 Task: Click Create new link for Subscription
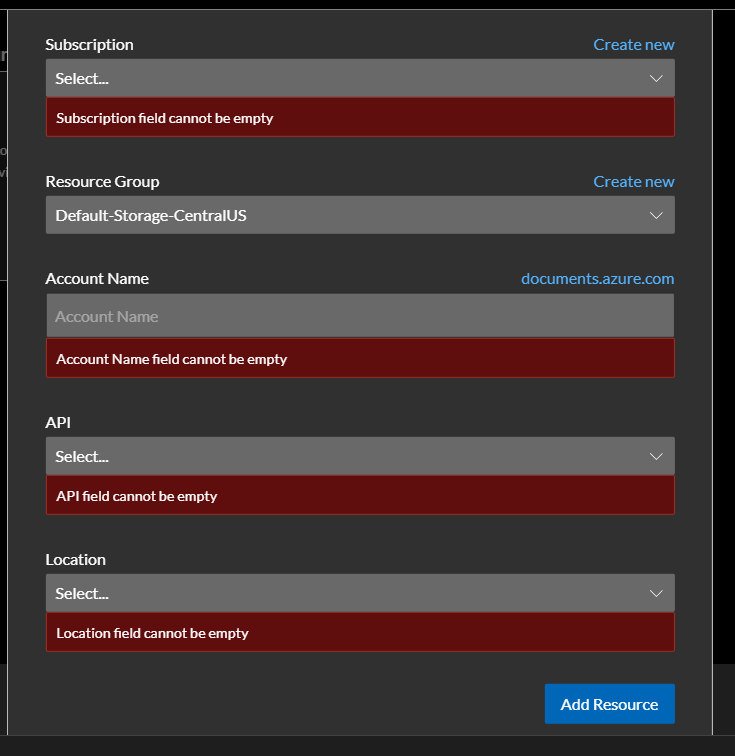click(633, 44)
